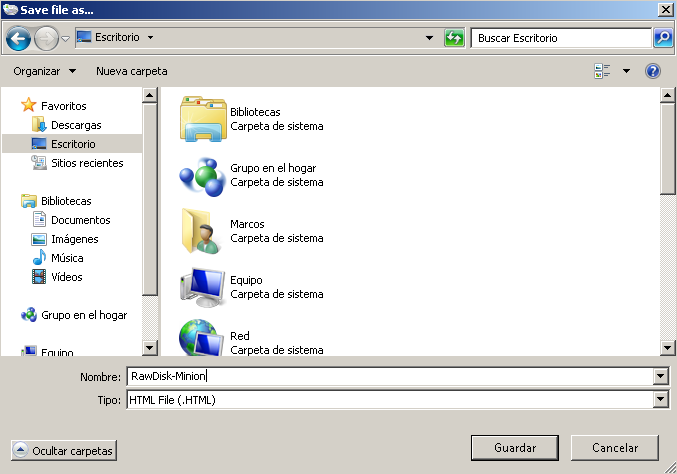Open the view options dropdown arrow
677x474 pixels.
pos(626,71)
